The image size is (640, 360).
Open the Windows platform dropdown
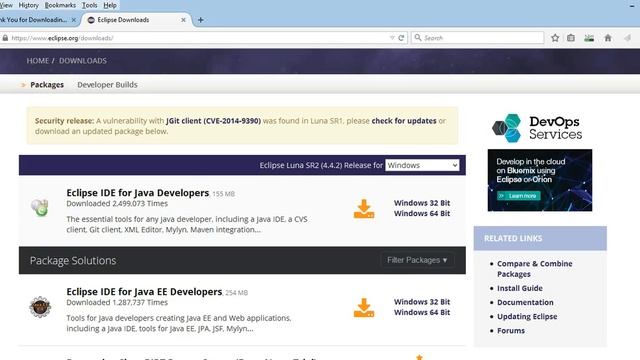click(x=422, y=165)
